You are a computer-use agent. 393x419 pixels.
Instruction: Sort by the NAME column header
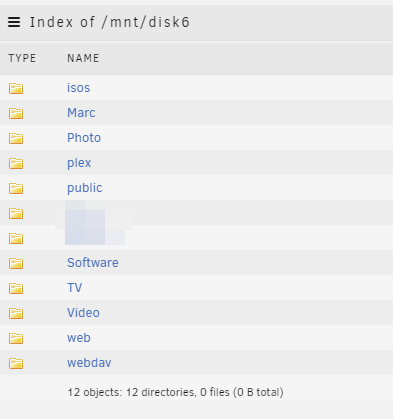tap(83, 58)
